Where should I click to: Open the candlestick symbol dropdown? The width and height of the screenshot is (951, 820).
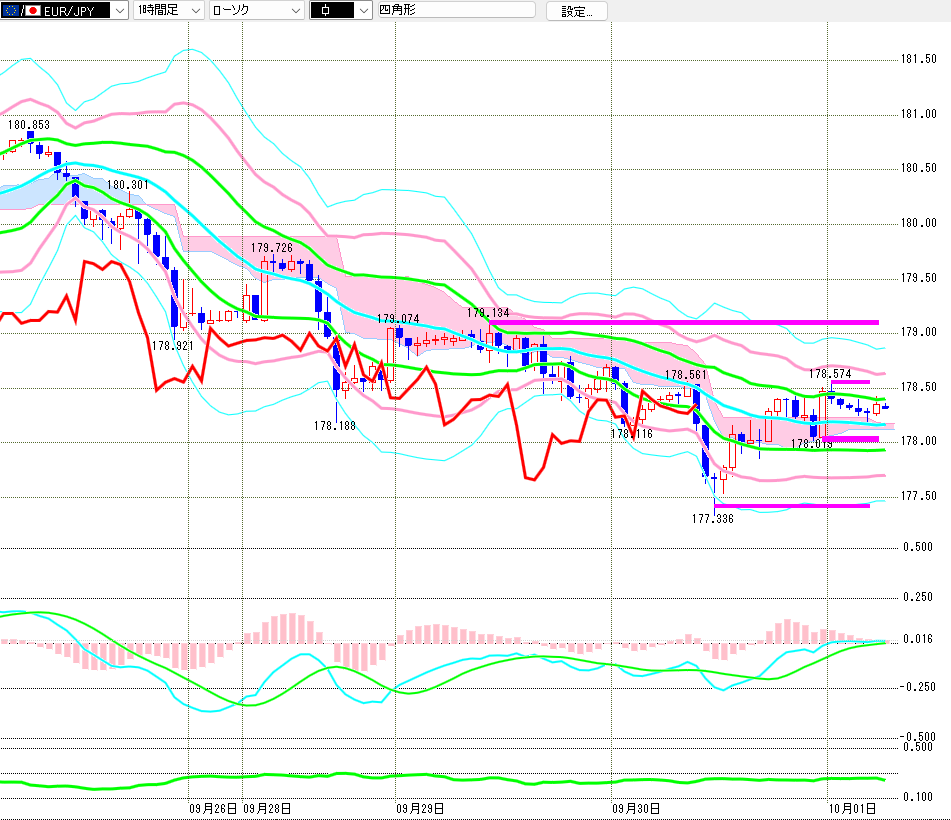341,10
